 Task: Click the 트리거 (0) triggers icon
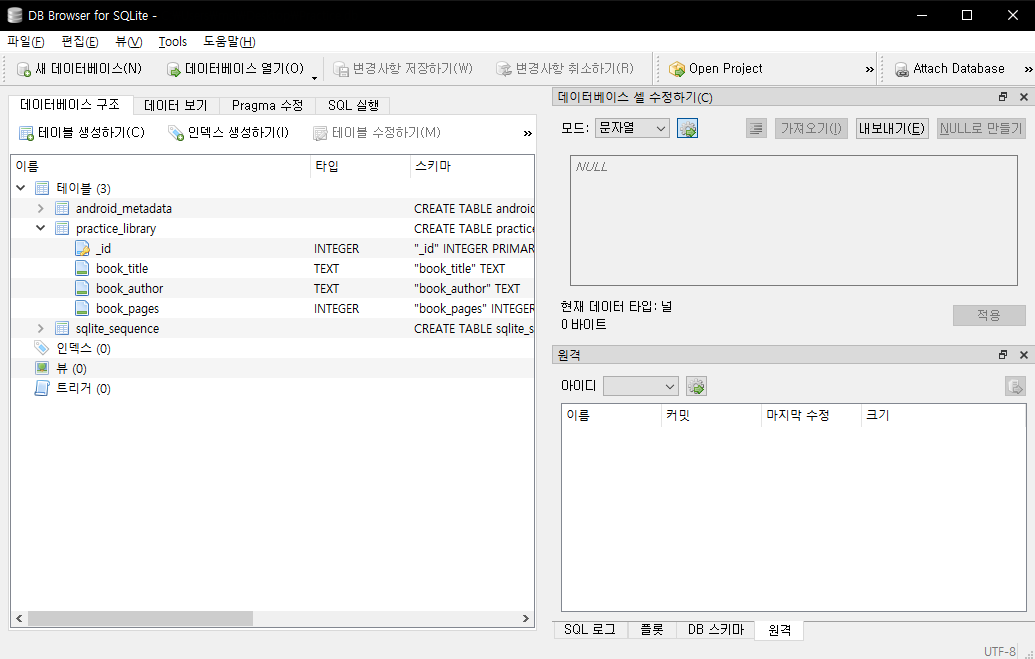pos(42,388)
